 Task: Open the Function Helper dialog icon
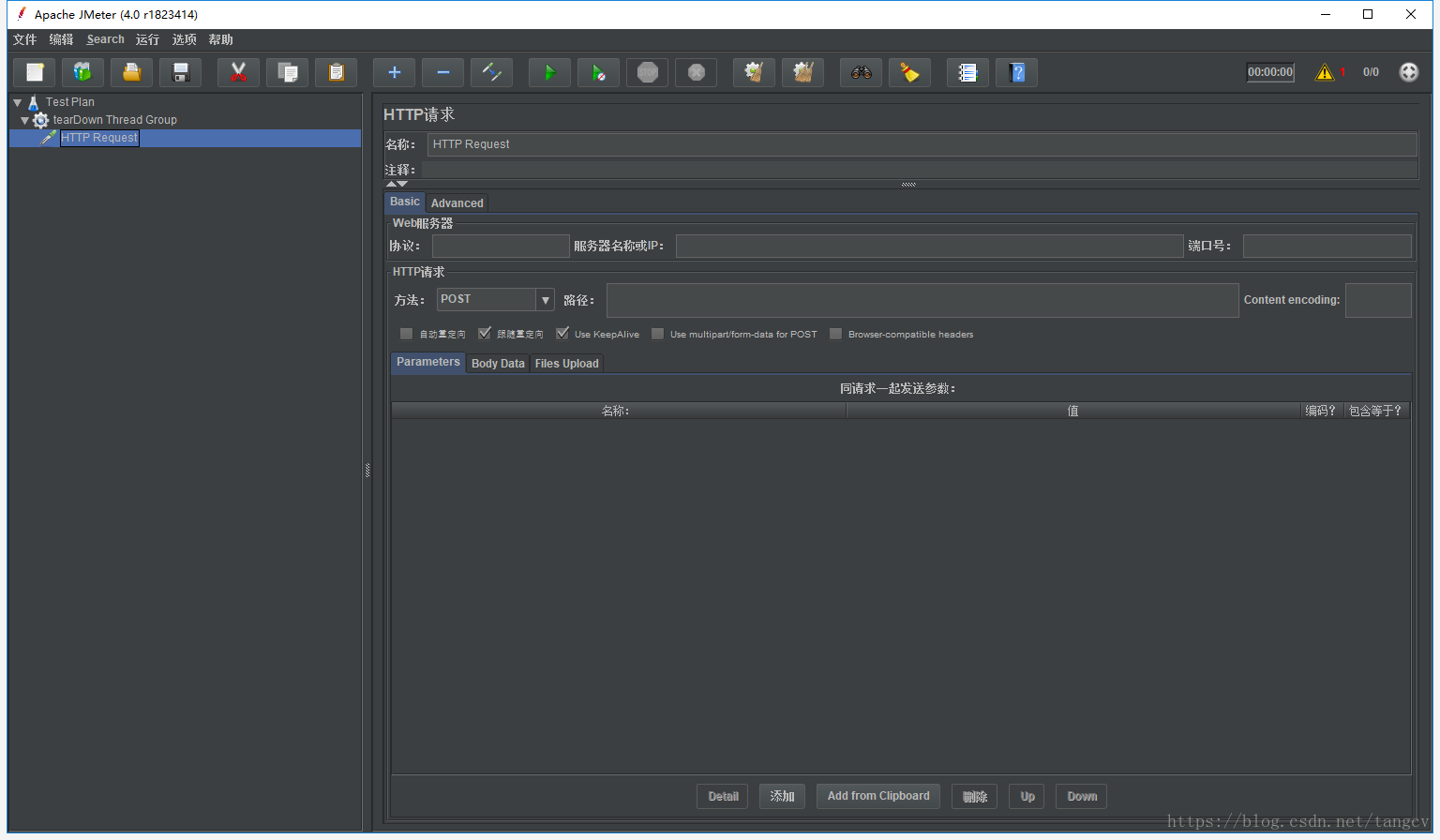(x=967, y=72)
